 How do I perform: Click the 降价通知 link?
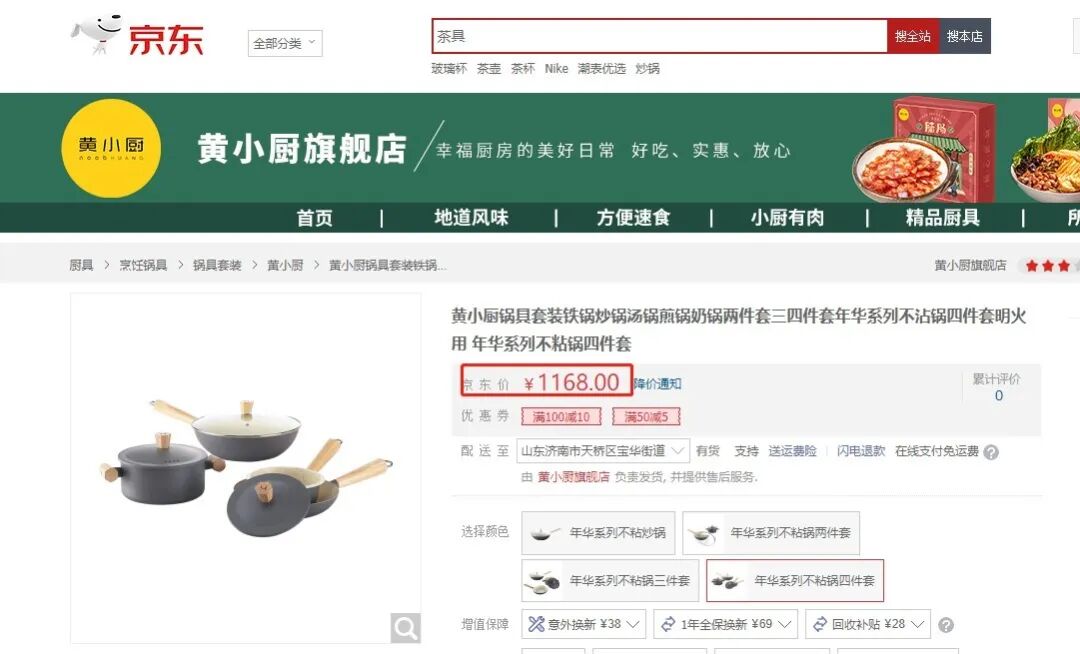(658, 384)
